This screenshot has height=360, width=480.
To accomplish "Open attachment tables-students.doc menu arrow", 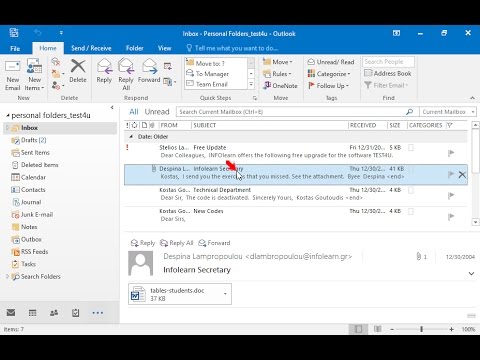I will [225, 294].
